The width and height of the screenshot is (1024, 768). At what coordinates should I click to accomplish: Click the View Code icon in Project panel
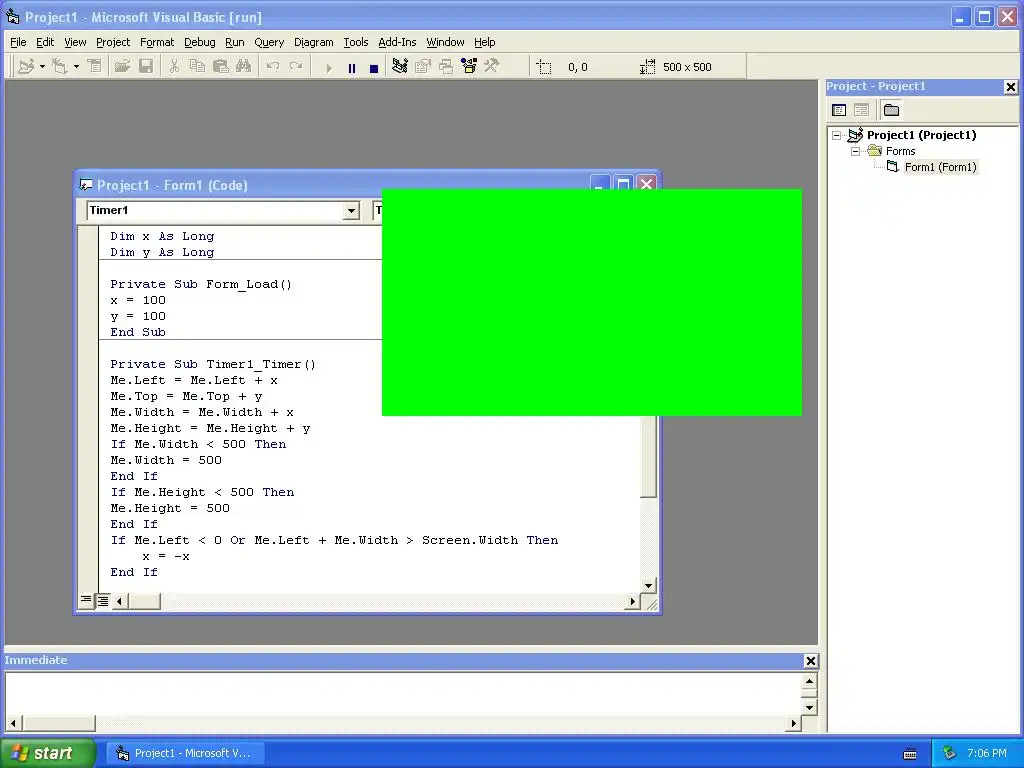coord(839,110)
